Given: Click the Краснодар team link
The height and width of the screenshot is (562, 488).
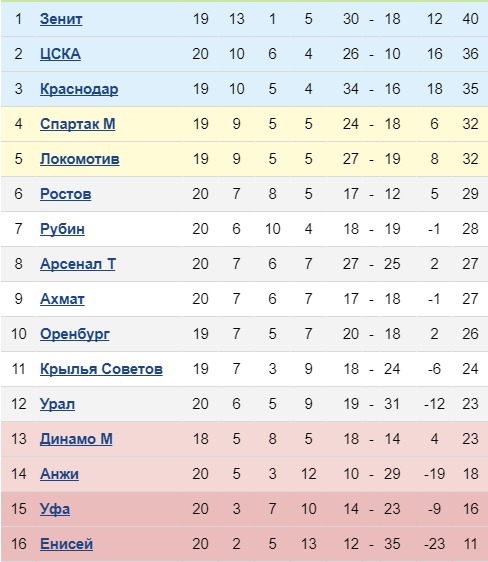Looking at the screenshot, I should [79, 89].
